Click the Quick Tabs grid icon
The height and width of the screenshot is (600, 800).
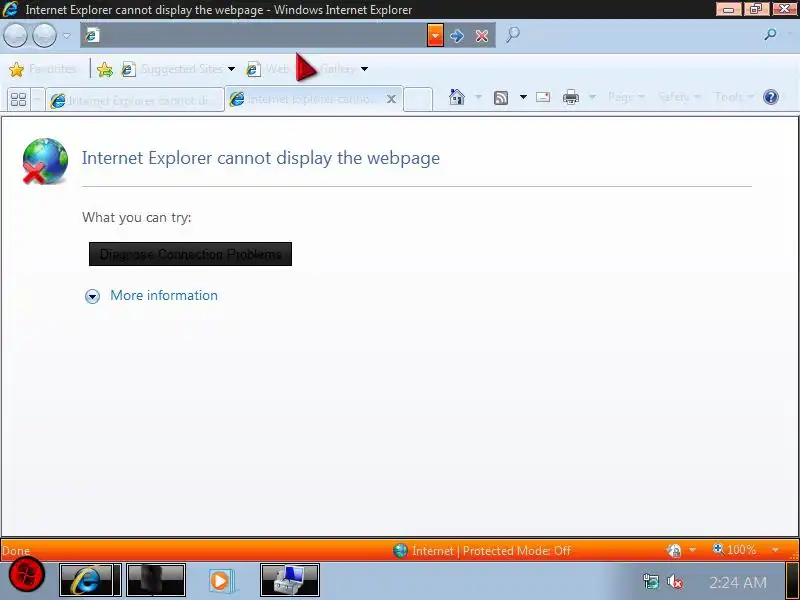click(x=18, y=99)
